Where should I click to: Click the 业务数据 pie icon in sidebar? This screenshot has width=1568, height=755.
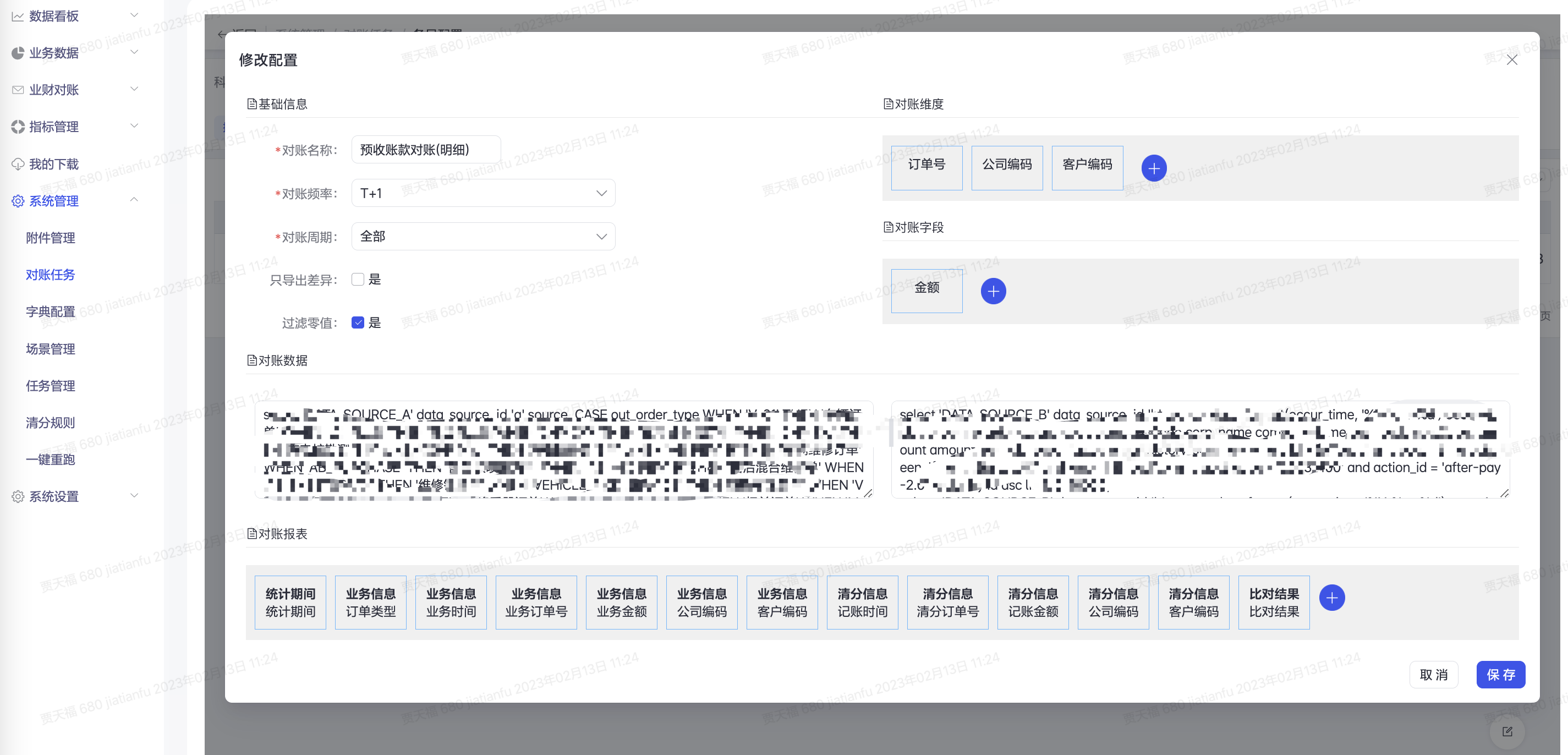point(18,53)
